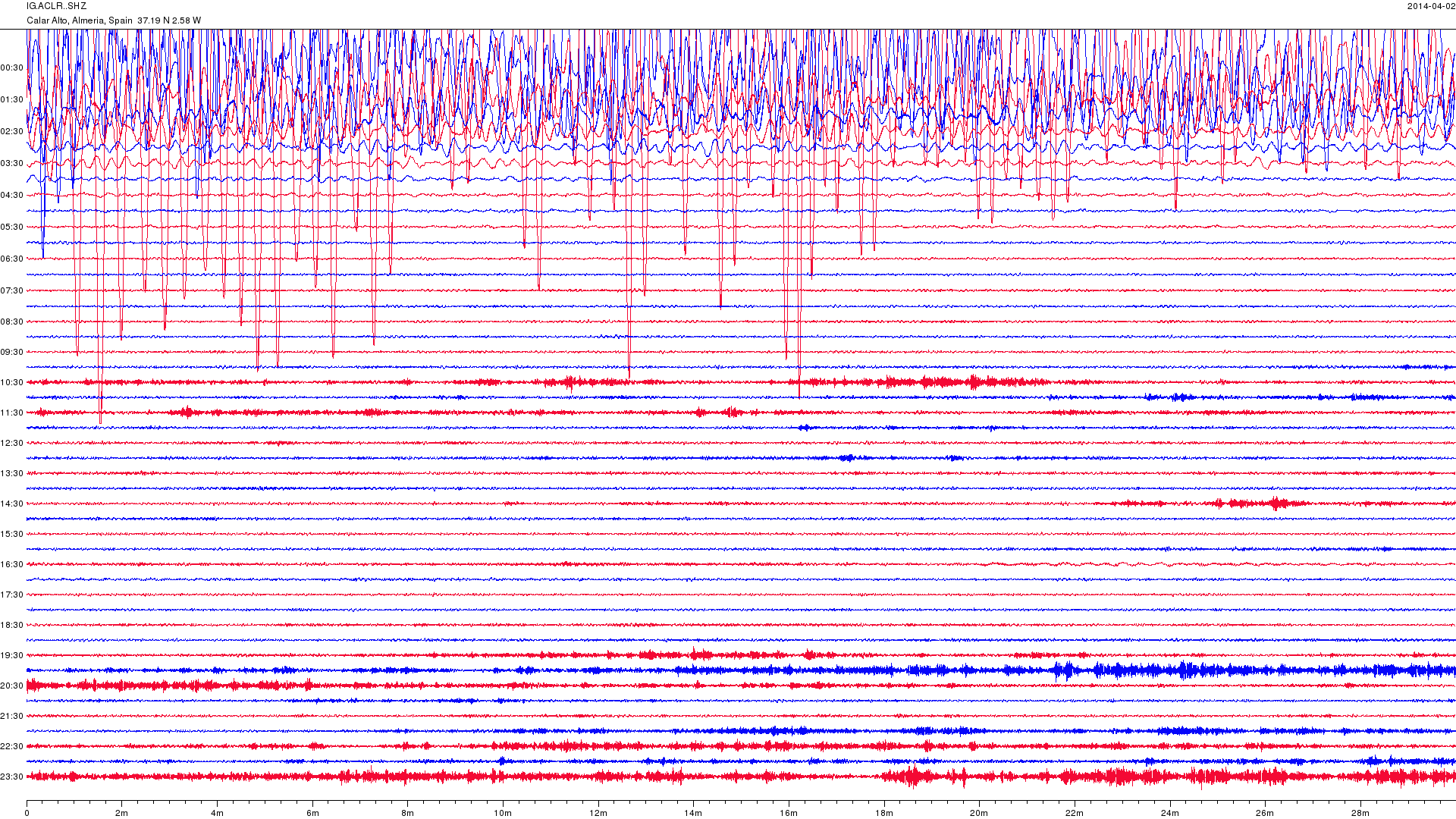Click the 12:30 time label
Image resolution: width=1456 pixels, height=819 pixels.
pyautogui.click(x=12, y=444)
